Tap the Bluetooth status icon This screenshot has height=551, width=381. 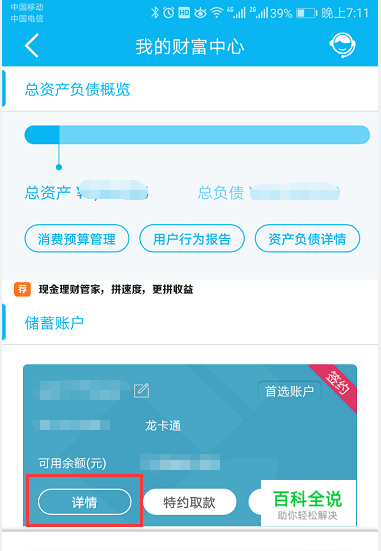pos(154,13)
